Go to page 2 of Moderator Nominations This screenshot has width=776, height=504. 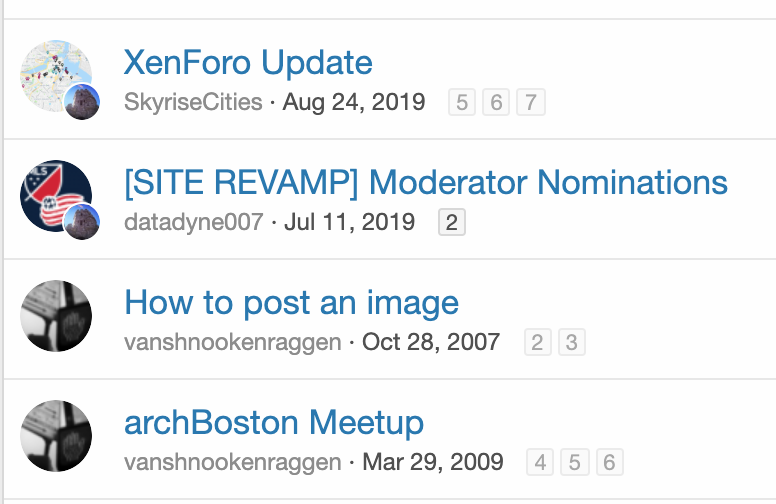click(x=451, y=222)
